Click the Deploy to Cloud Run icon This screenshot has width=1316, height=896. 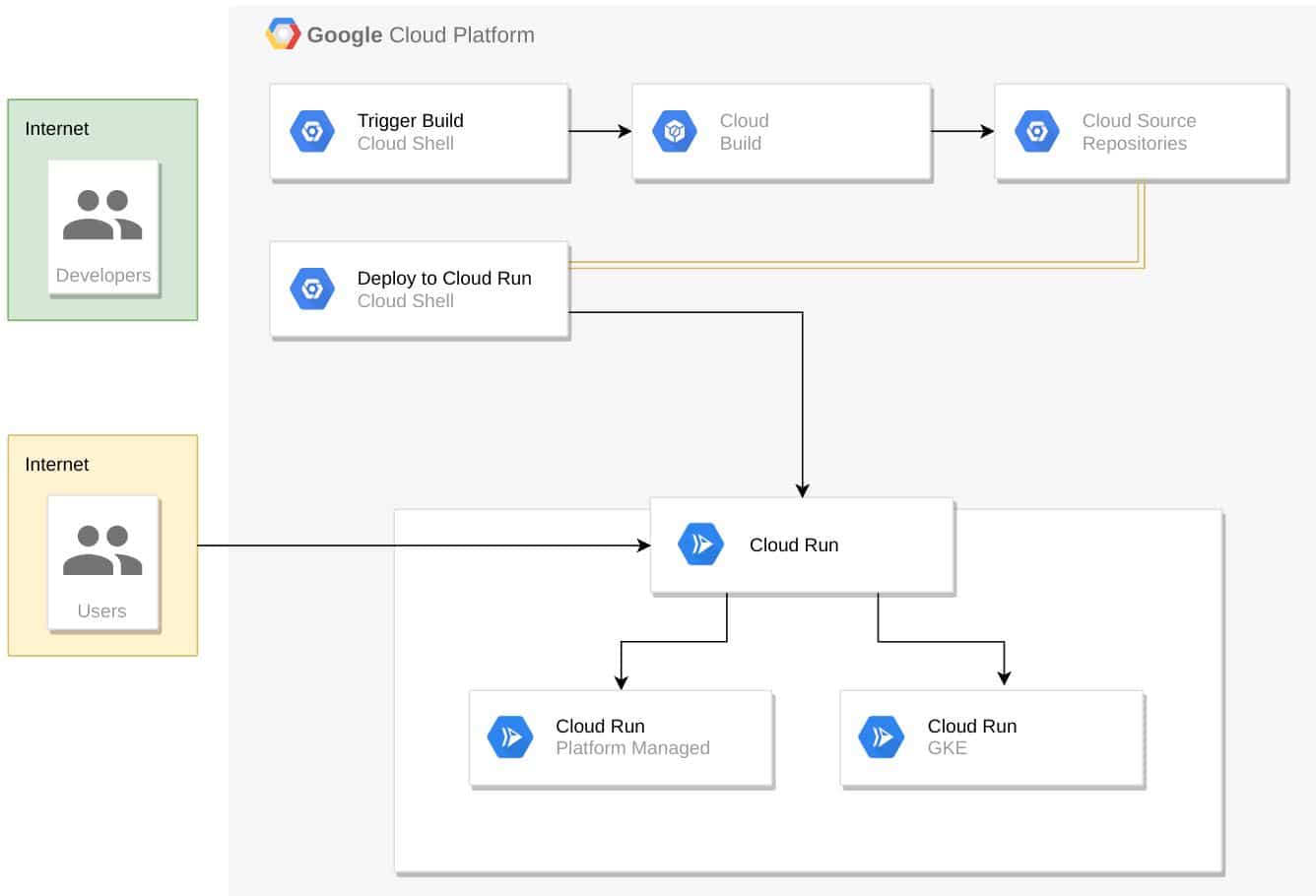click(x=312, y=288)
